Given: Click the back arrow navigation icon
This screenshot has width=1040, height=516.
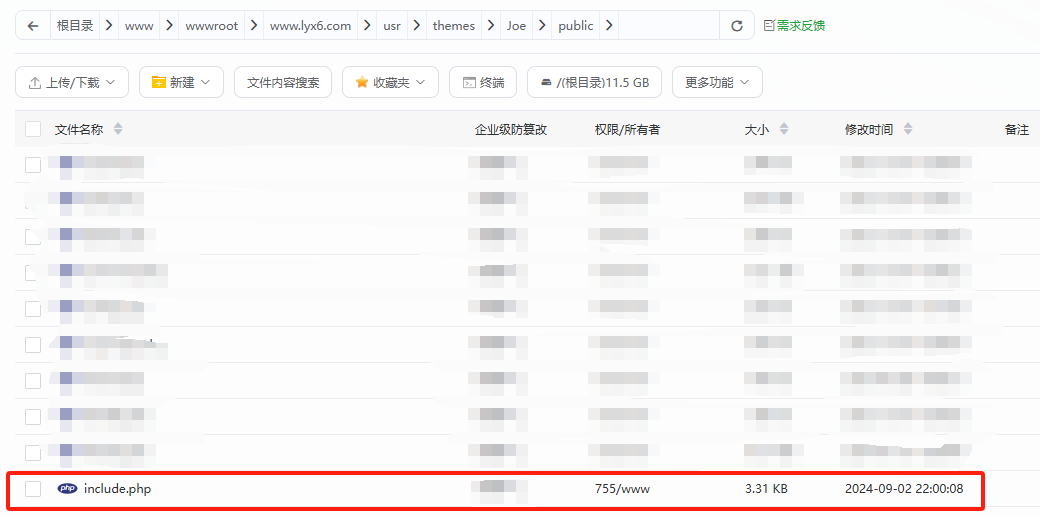Looking at the screenshot, I should (x=33, y=26).
